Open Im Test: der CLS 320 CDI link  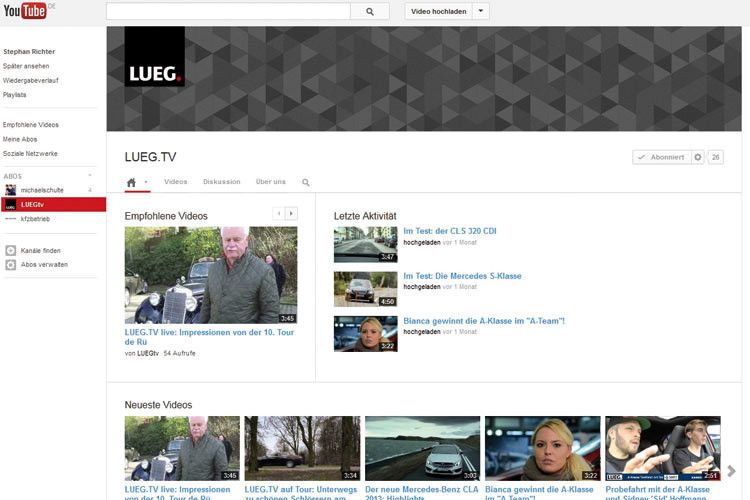click(x=450, y=231)
